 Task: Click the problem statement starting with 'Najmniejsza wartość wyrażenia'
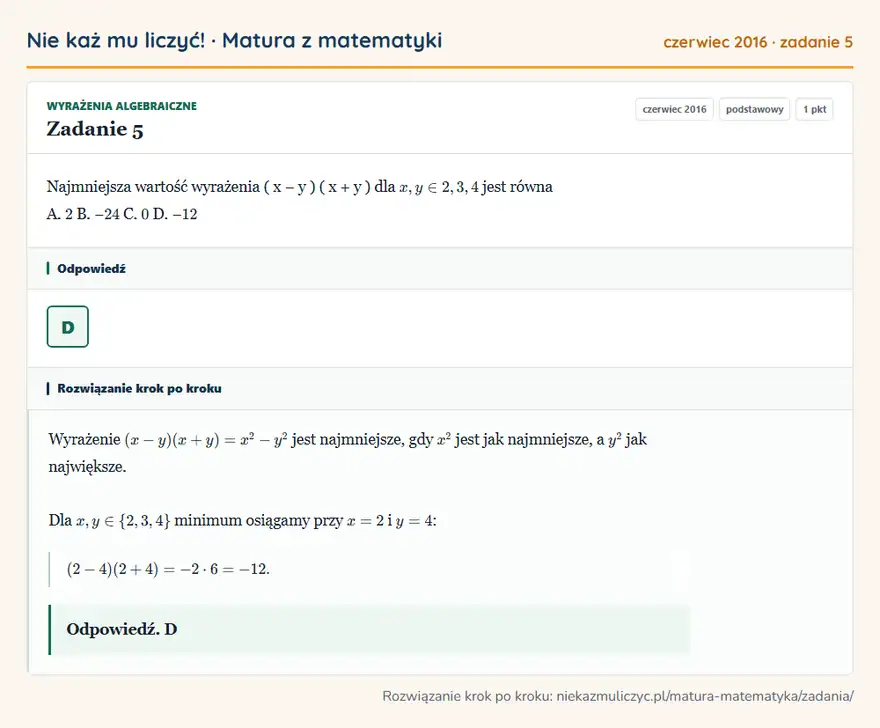click(x=300, y=187)
